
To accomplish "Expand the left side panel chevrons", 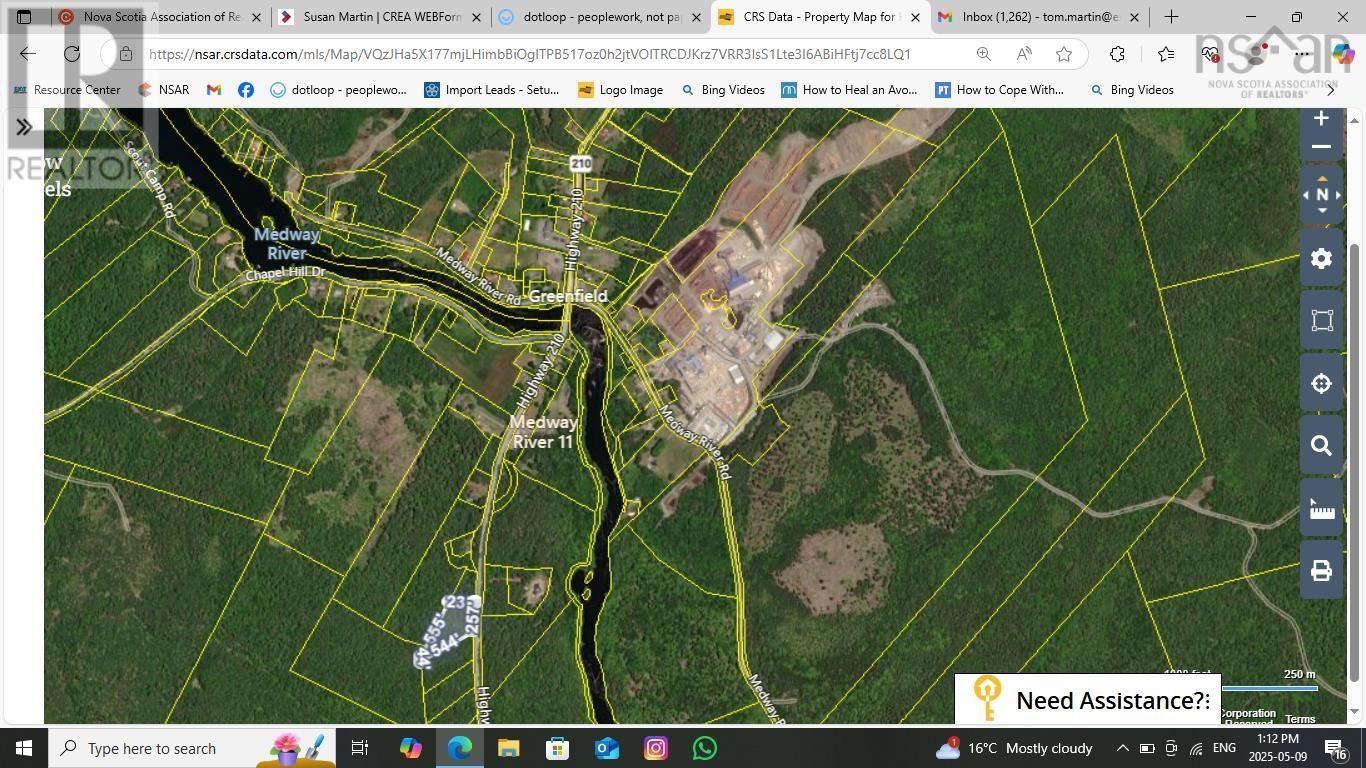I will tap(24, 127).
